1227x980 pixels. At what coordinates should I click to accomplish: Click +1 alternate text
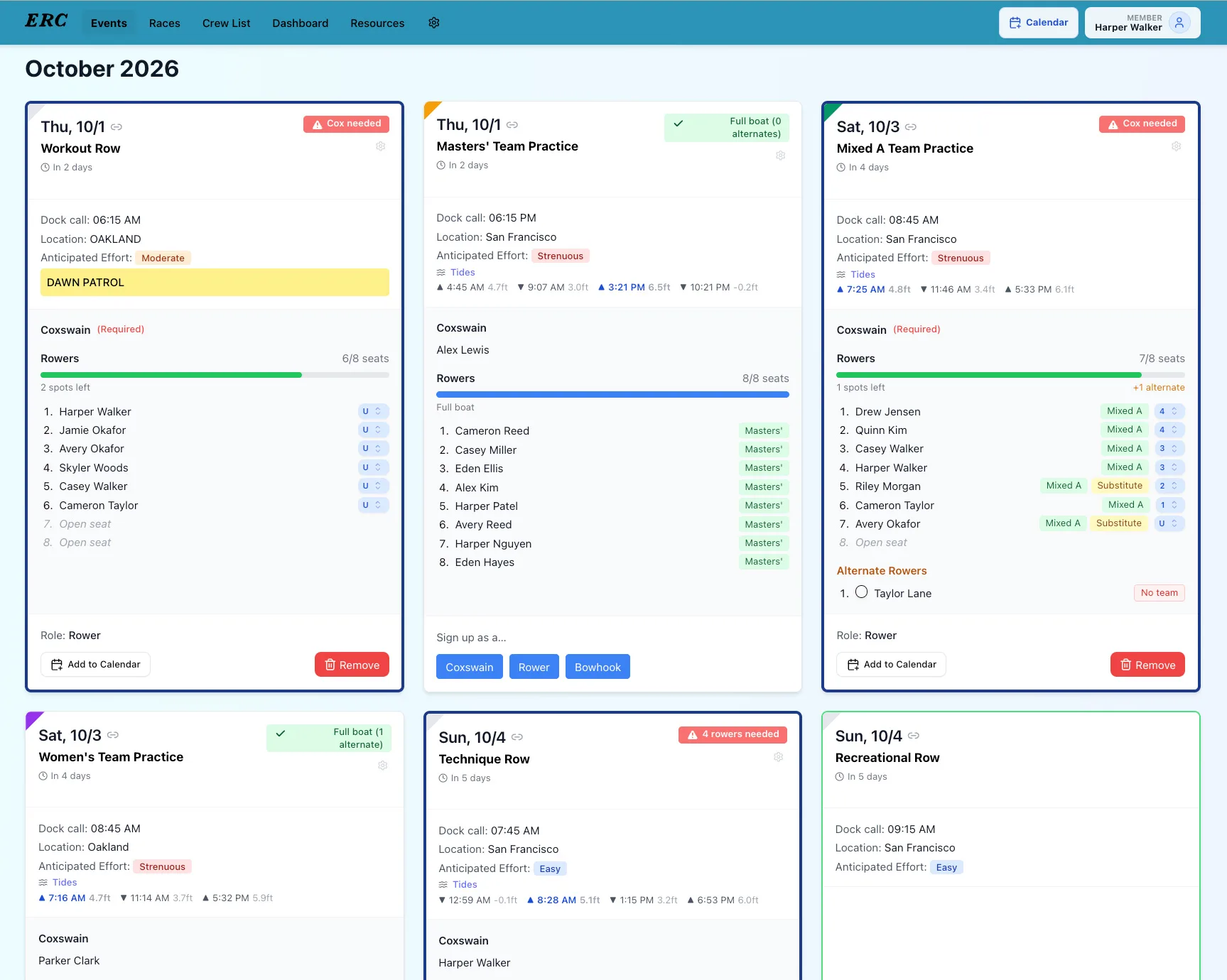click(x=1159, y=388)
